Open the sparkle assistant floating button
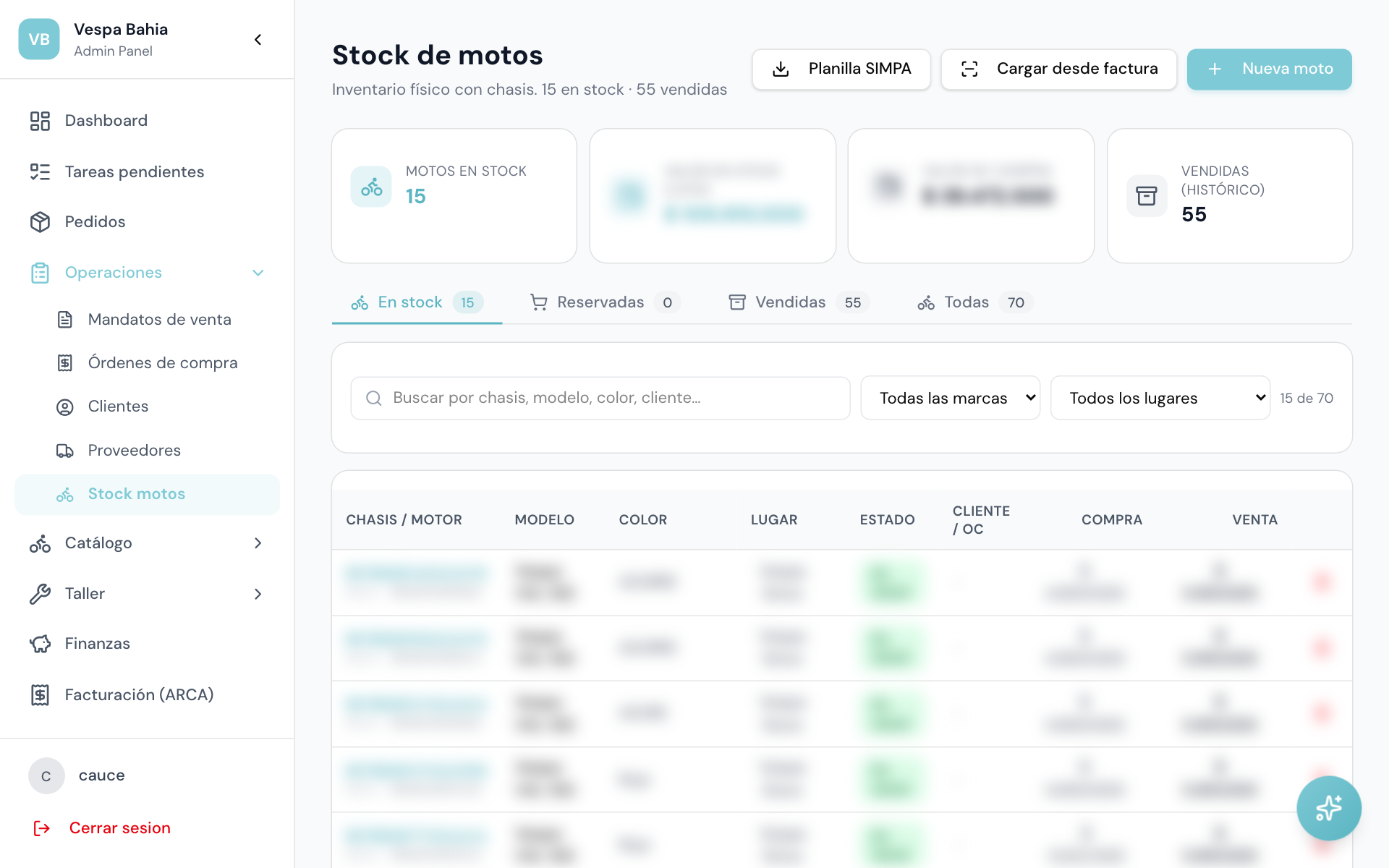 pos(1329,808)
